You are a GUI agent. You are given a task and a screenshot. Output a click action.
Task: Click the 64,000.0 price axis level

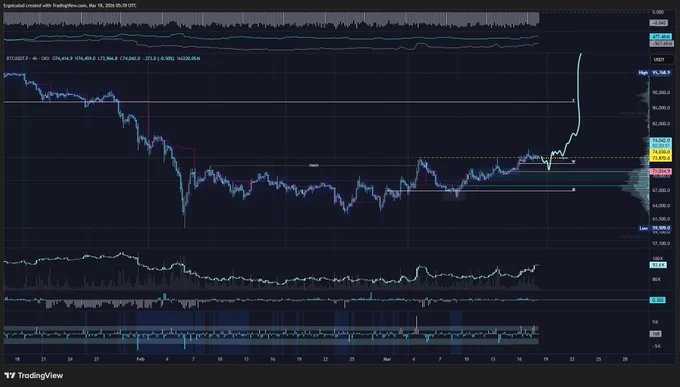[x=661, y=206]
